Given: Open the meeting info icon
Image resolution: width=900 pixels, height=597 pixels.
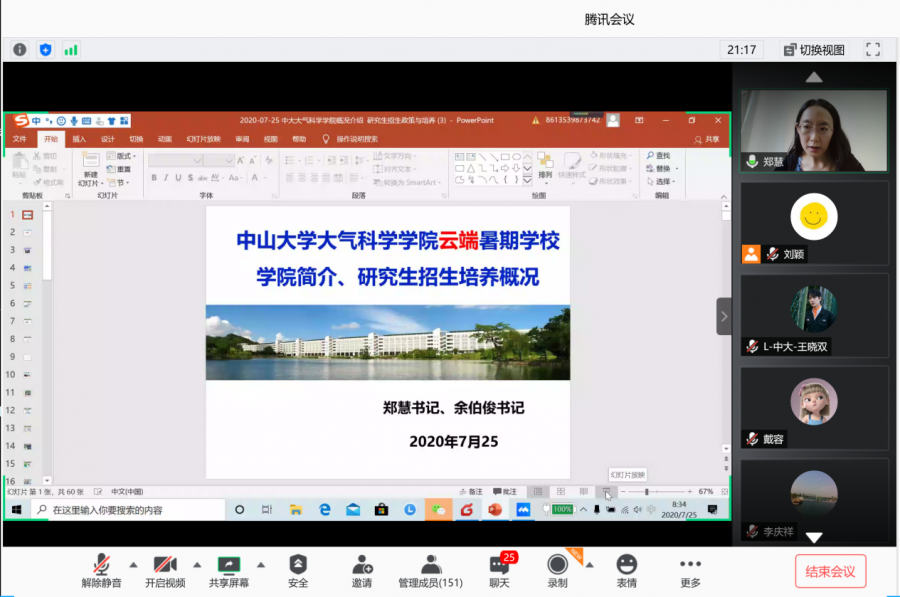Looking at the screenshot, I should click(19, 49).
